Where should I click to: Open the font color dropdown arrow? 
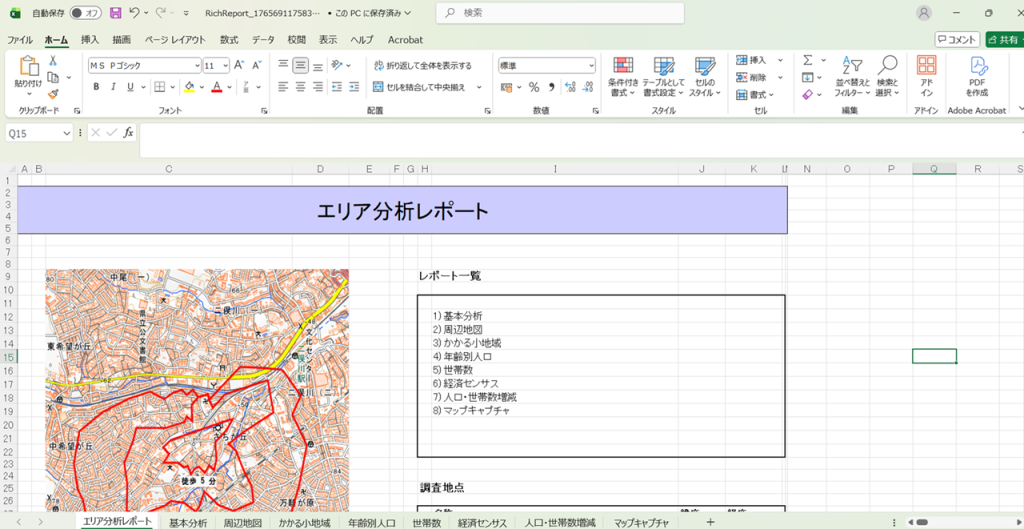tap(229, 87)
